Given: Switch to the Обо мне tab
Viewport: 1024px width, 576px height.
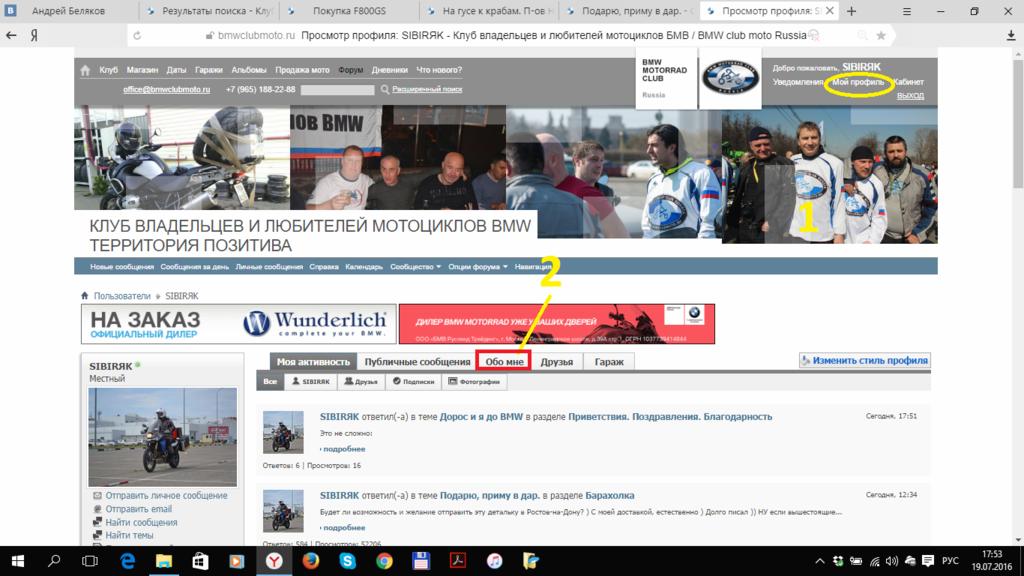Looking at the screenshot, I should [x=503, y=361].
